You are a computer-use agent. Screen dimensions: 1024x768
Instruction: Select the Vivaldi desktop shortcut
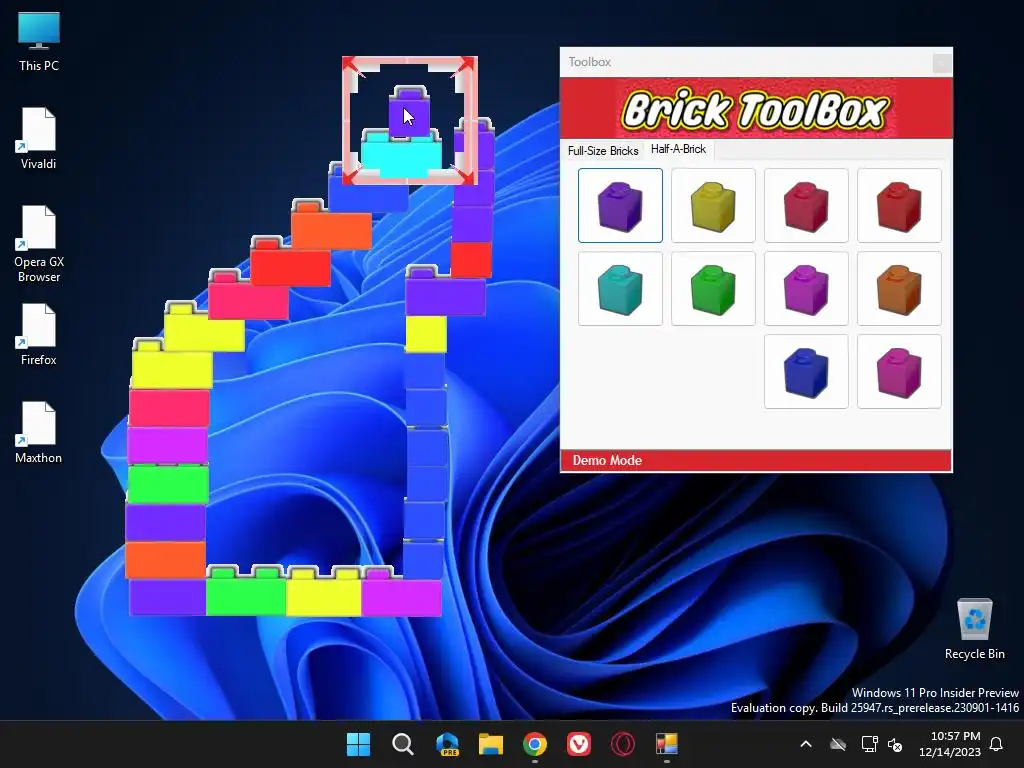point(39,138)
